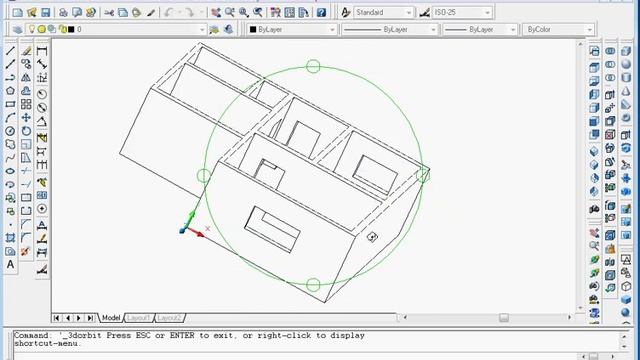The width and height of the screenshot is (640, 360).
Task: Toggle freeze/thaw sun icon for layer 0
Action: pos(41,29)
